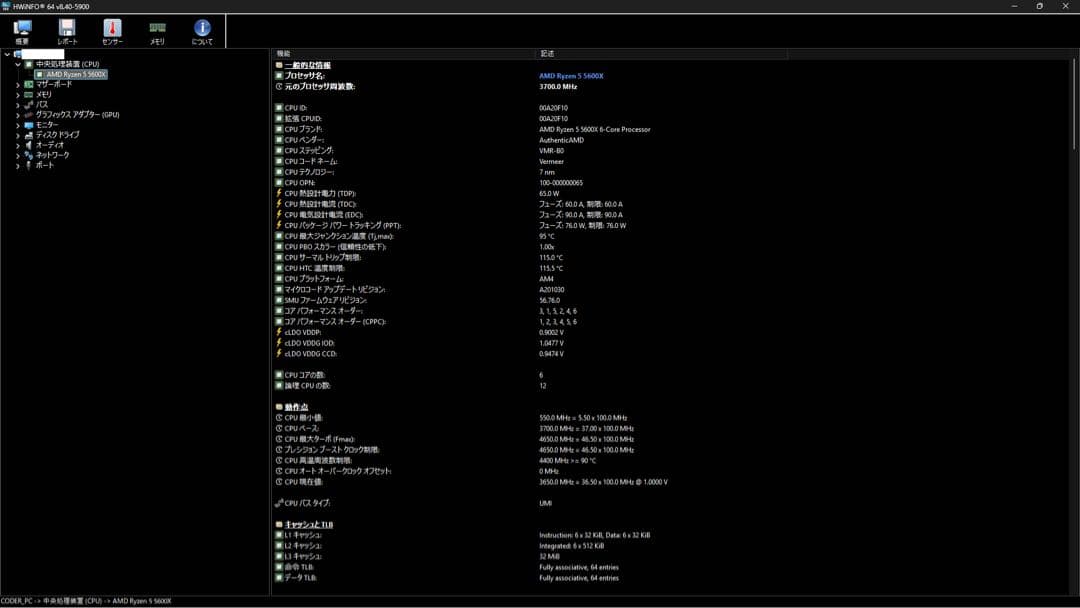This screenshot has height=608, width=1080.
Task: Click the blue AMD Ryzen 5 5600X link
Action: 571,76
